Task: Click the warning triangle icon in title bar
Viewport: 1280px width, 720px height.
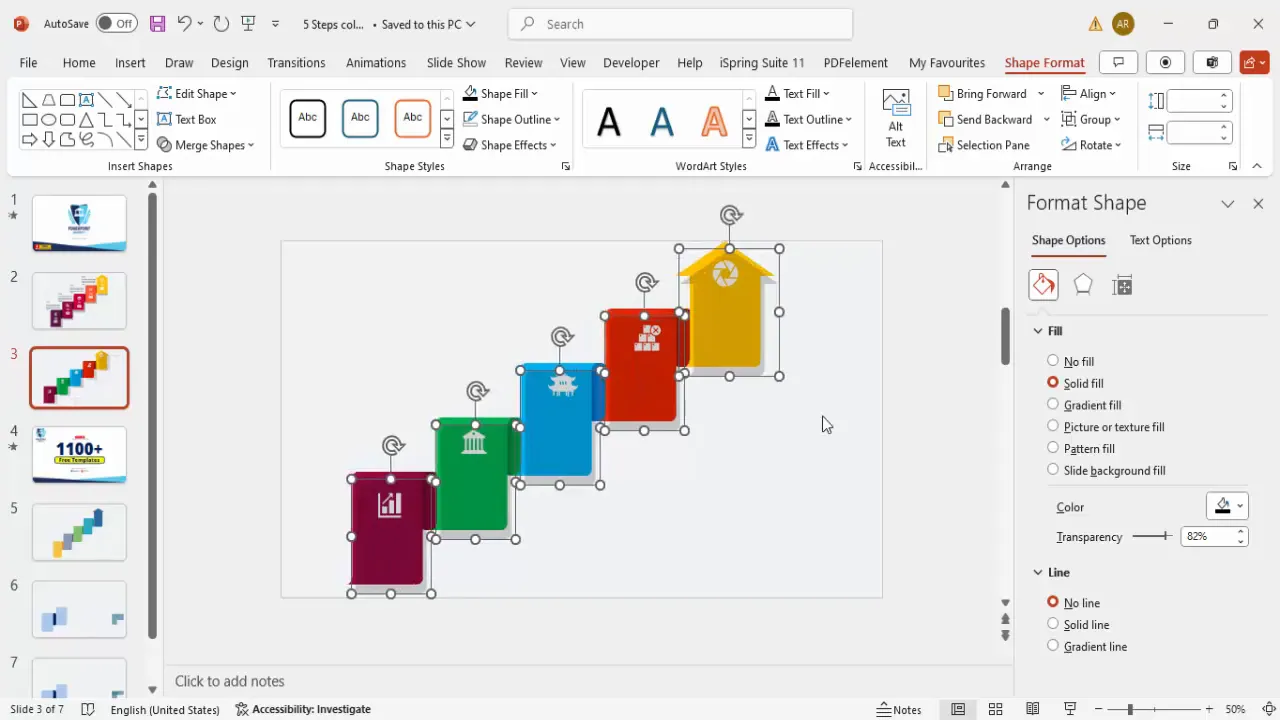Action: click(1096, 24)
